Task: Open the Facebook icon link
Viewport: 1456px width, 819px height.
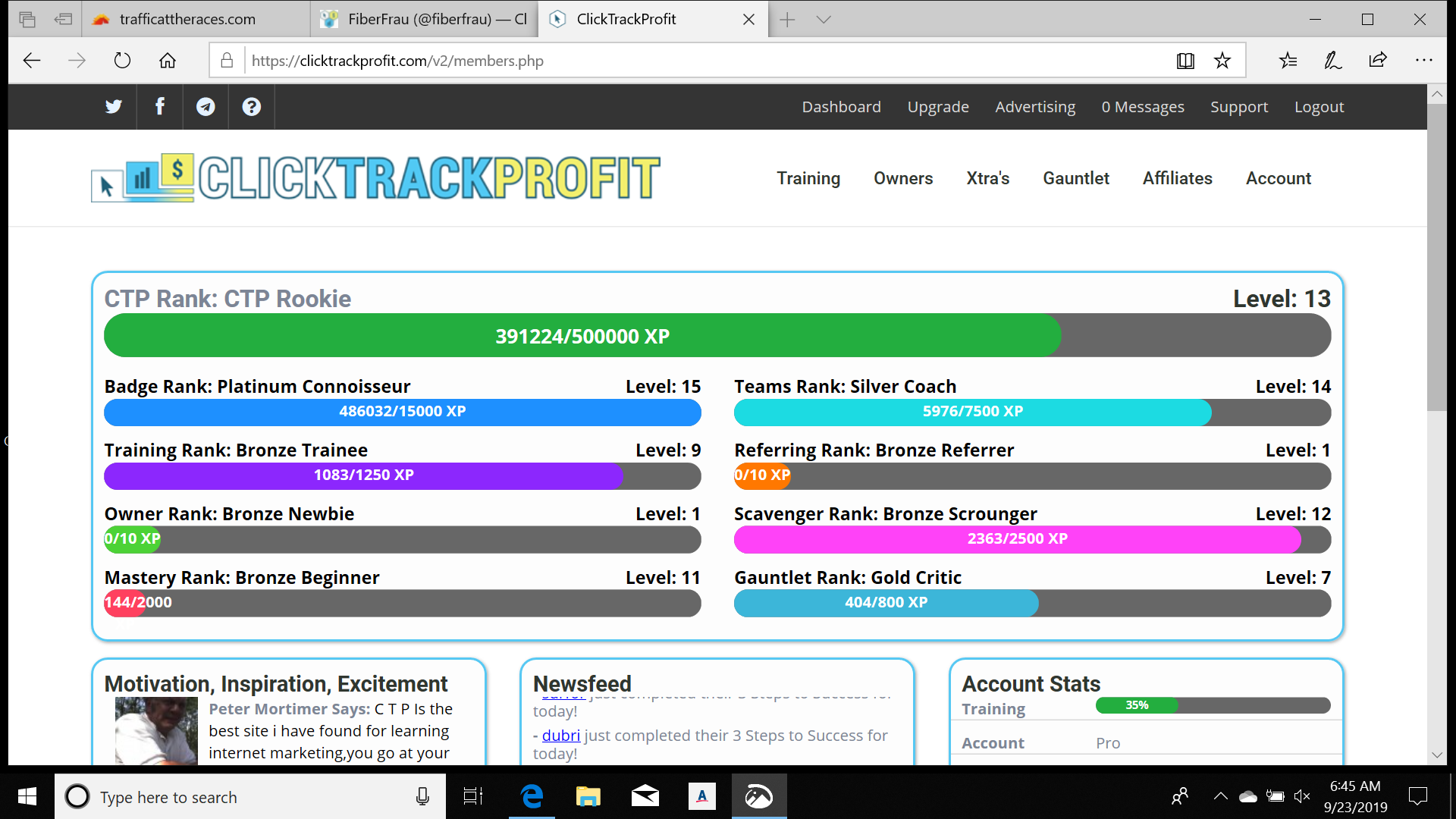Action: (x=159, y=107)
